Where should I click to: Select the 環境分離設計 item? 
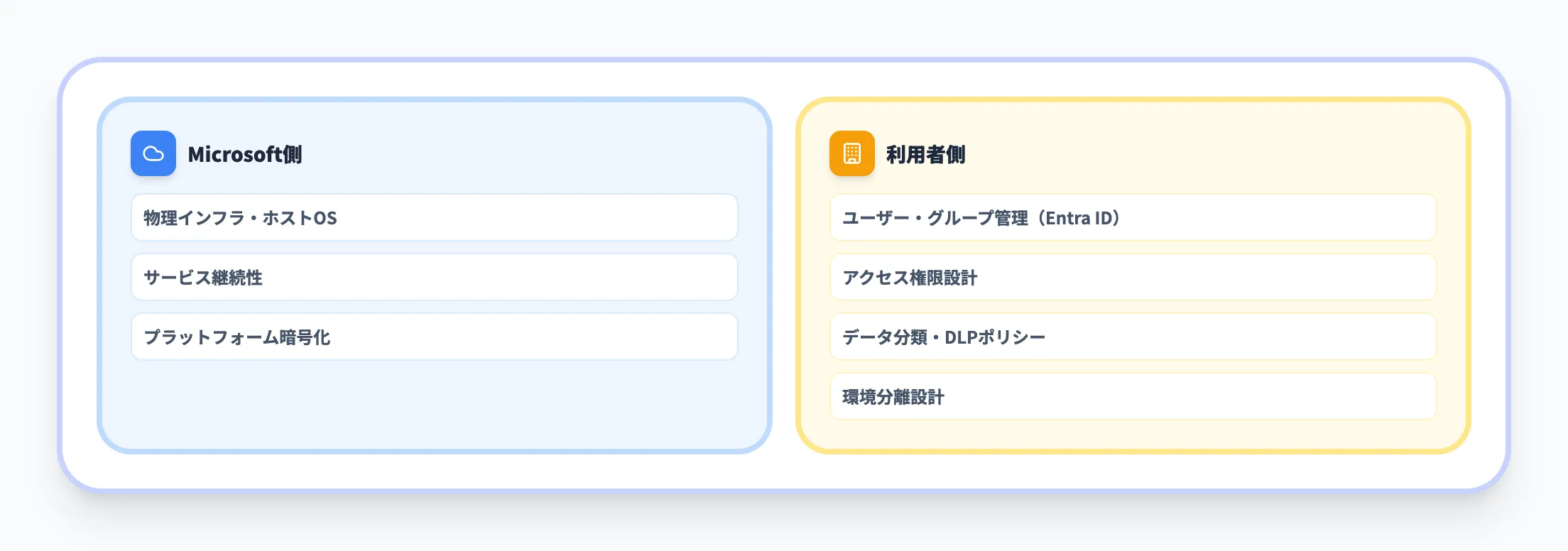click(893, 397)
